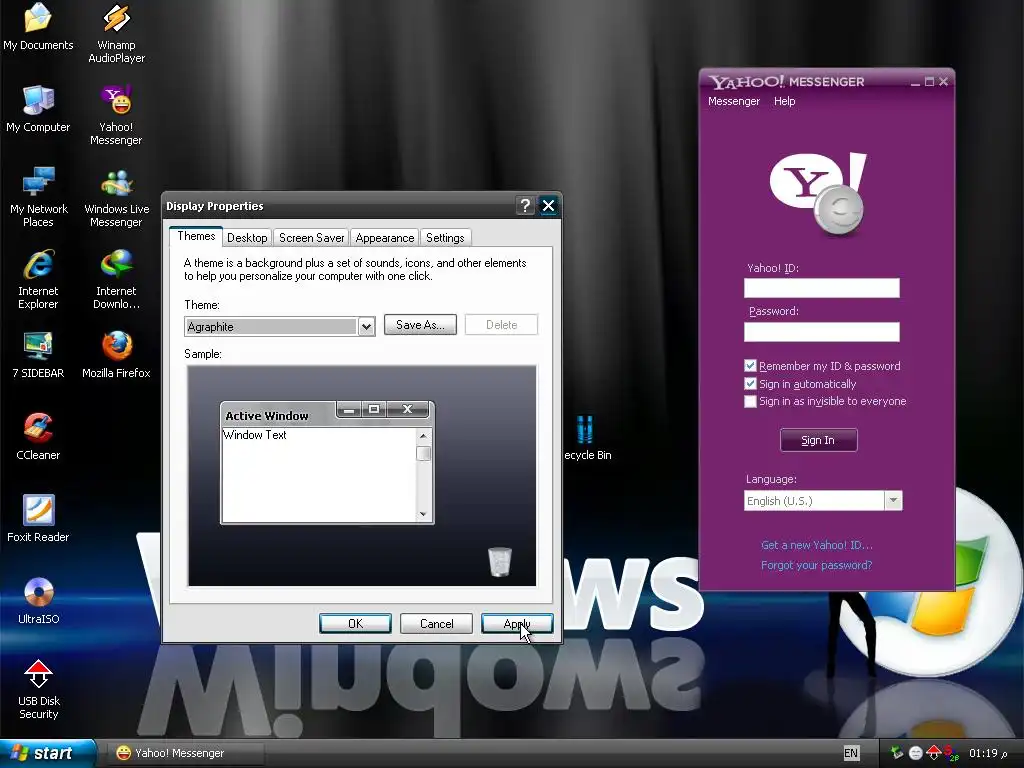
Task: Select the Foxit Reader desktop icon
Action: tap(39, 519)
